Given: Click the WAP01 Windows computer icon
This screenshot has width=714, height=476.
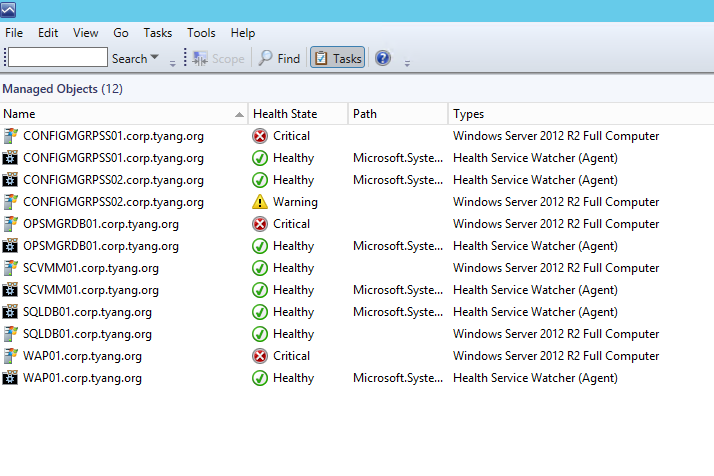Looking at the screenshot, I should [10, 356].
